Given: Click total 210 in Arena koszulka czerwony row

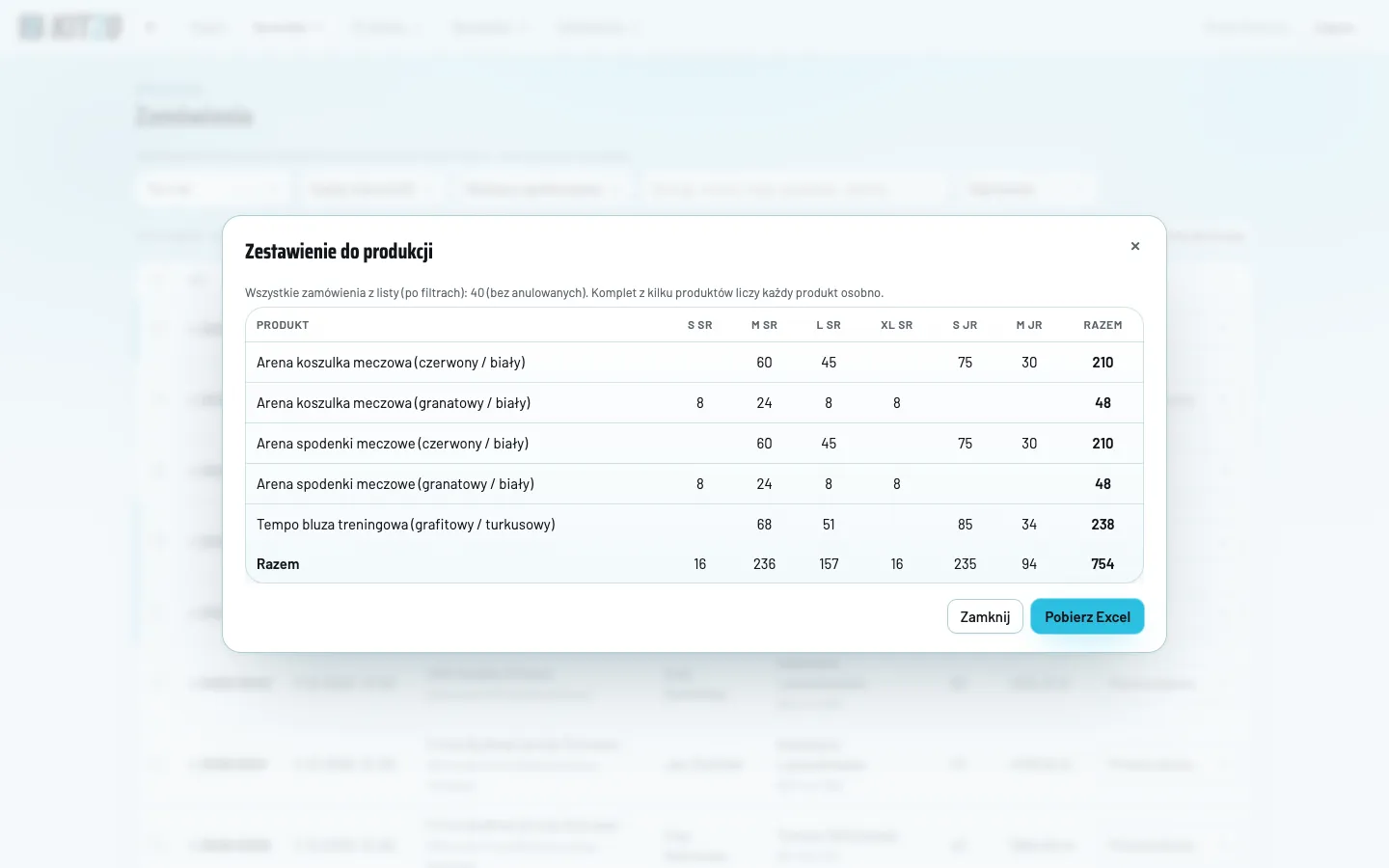Looking at the screenshot, I should tap(1103, 363).
